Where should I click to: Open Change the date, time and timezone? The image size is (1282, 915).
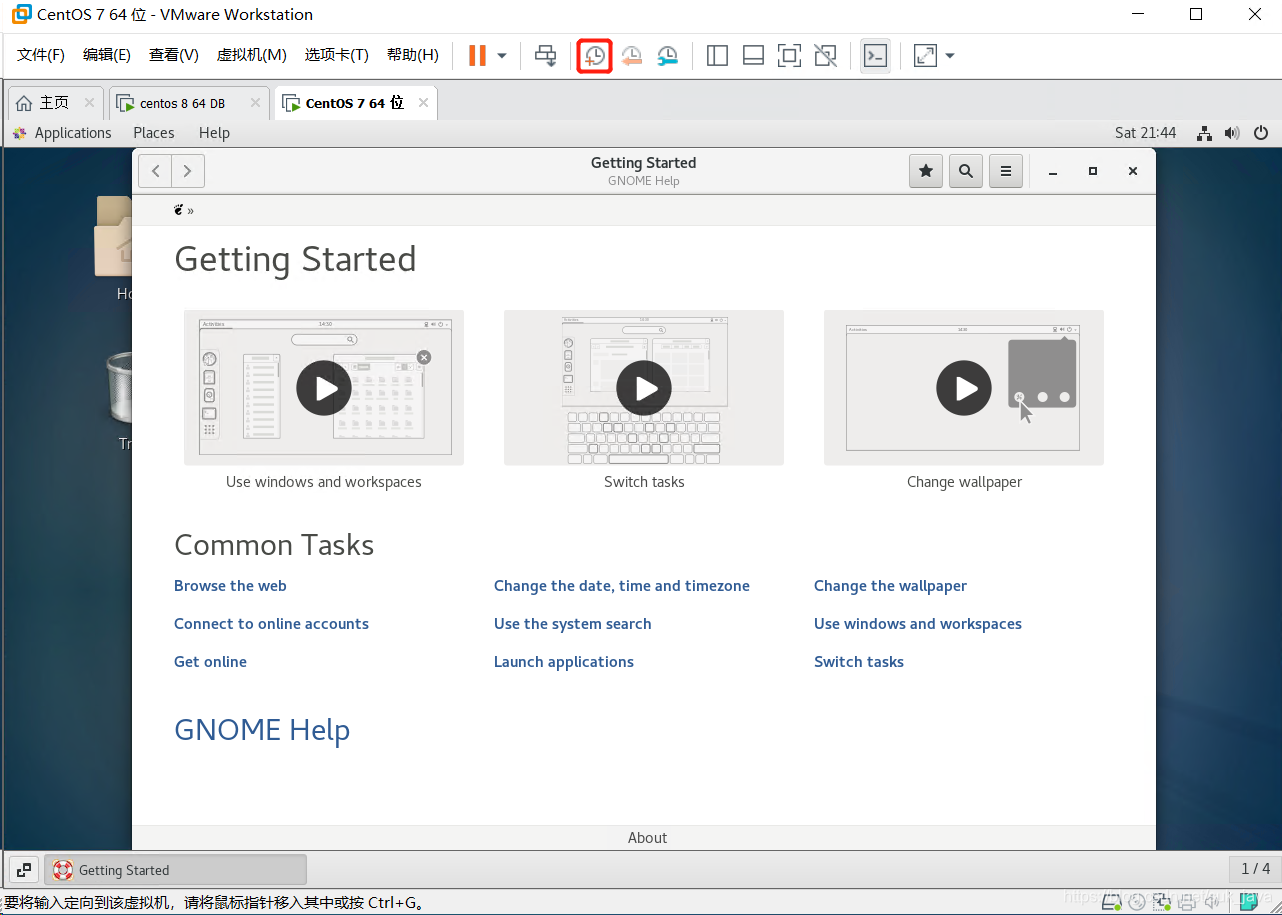[621, 586]
